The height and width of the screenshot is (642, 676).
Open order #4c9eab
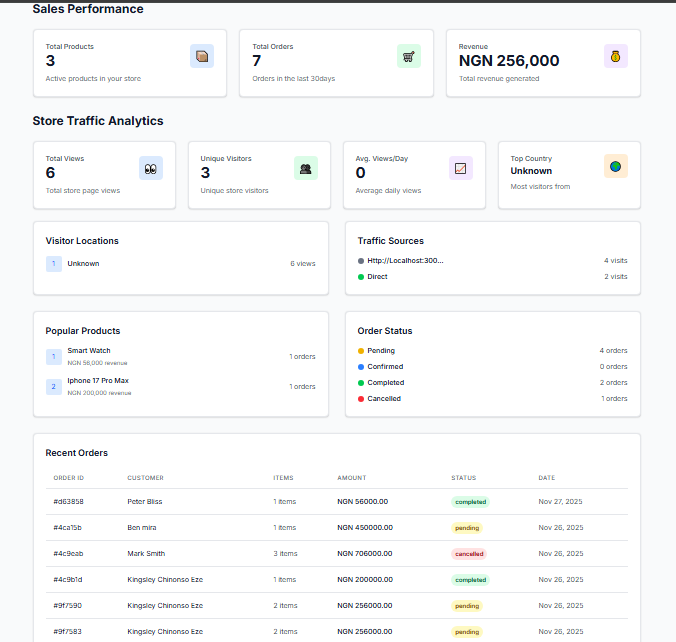(68, 553)
